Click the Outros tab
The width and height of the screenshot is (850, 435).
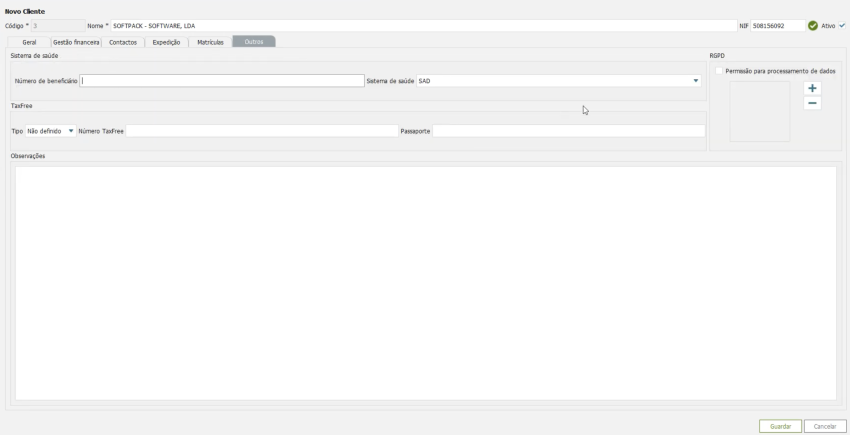[254, 42]
